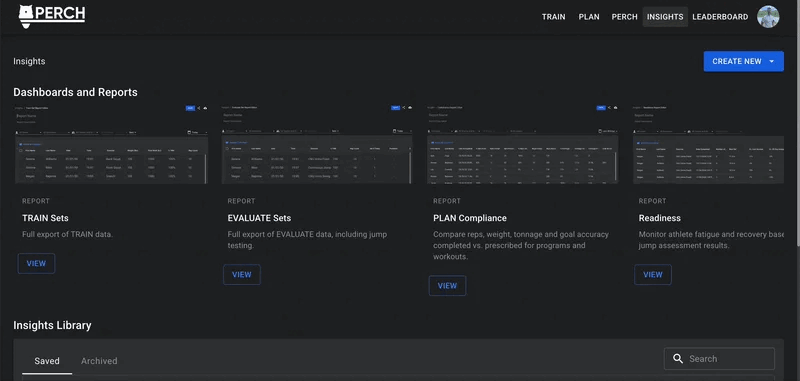Switch to the Archived tab
Viewport: 800px width, 381px height.
99,361
